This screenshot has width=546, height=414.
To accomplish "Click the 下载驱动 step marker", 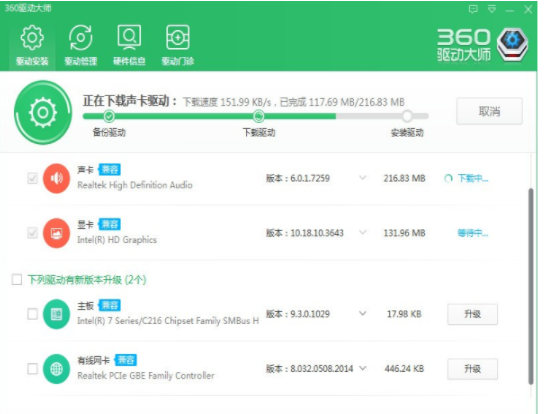I will coord(258,116).
